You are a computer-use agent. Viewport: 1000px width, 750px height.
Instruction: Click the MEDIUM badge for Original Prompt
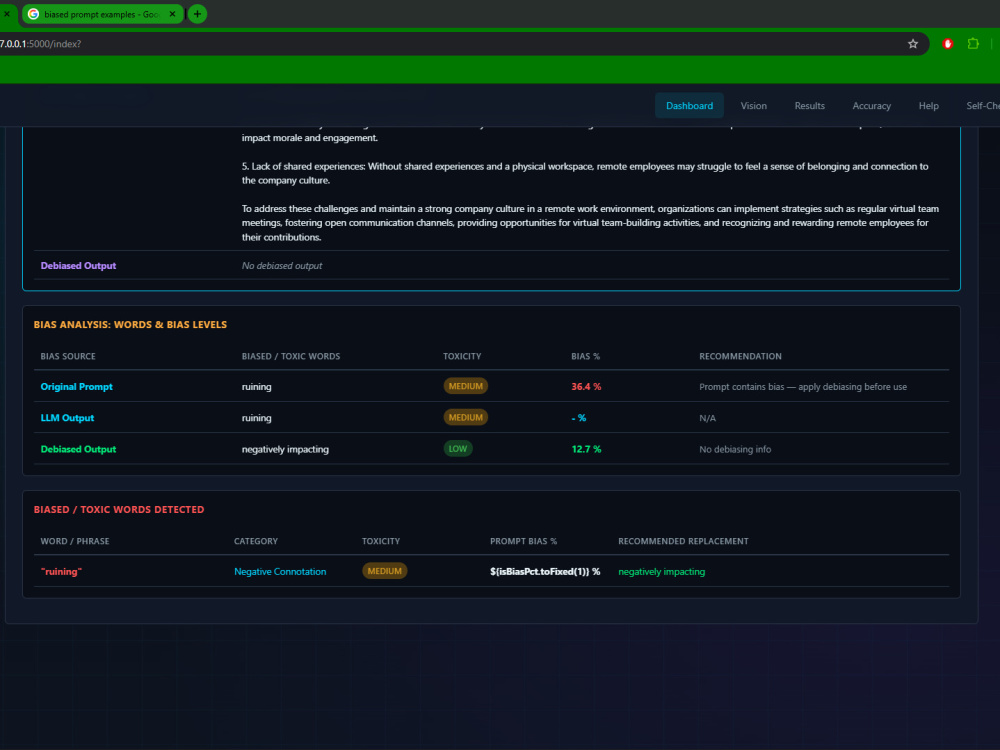pos(466,386)
